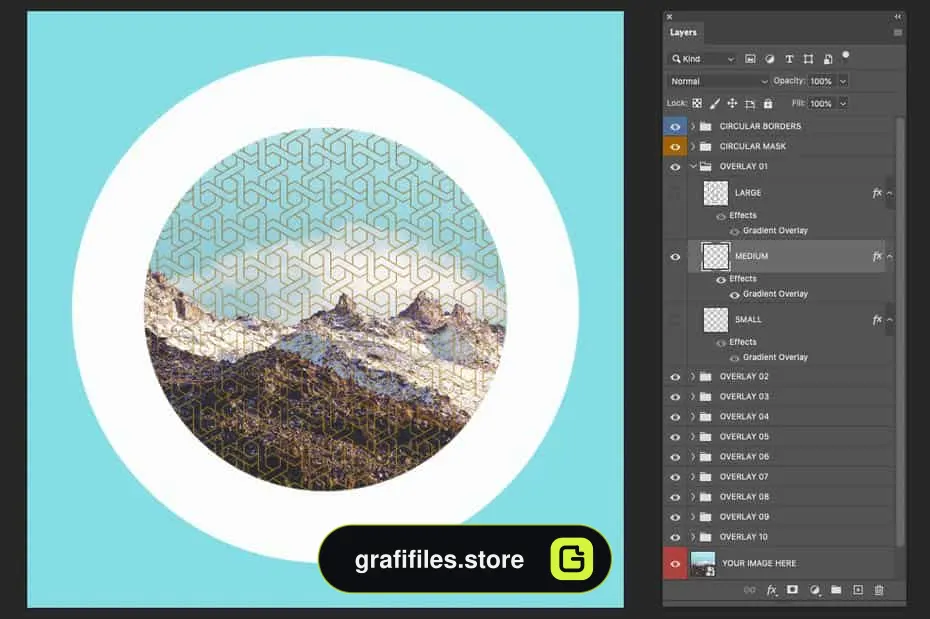
Task: Filter layers by pixel layer type
Action: pyautogui.click(x=750, y=59)
